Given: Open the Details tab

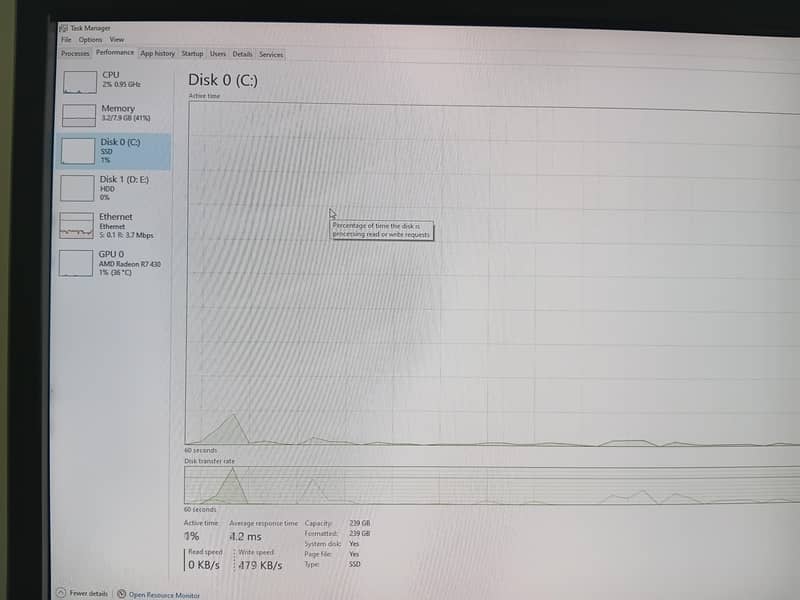Looking at the screenshot, I should (242, 54).
